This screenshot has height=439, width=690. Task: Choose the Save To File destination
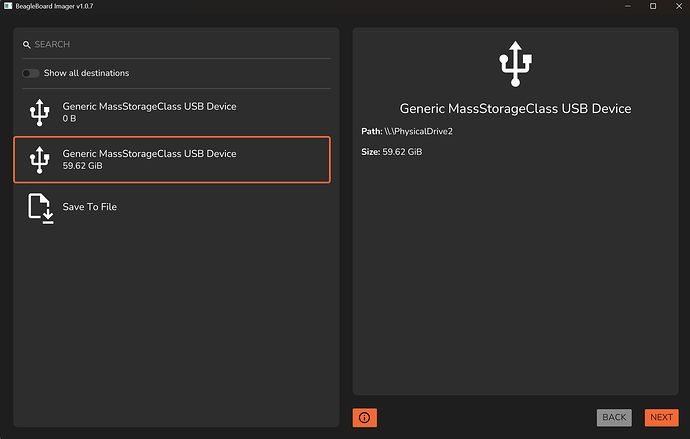pos(172,207)
